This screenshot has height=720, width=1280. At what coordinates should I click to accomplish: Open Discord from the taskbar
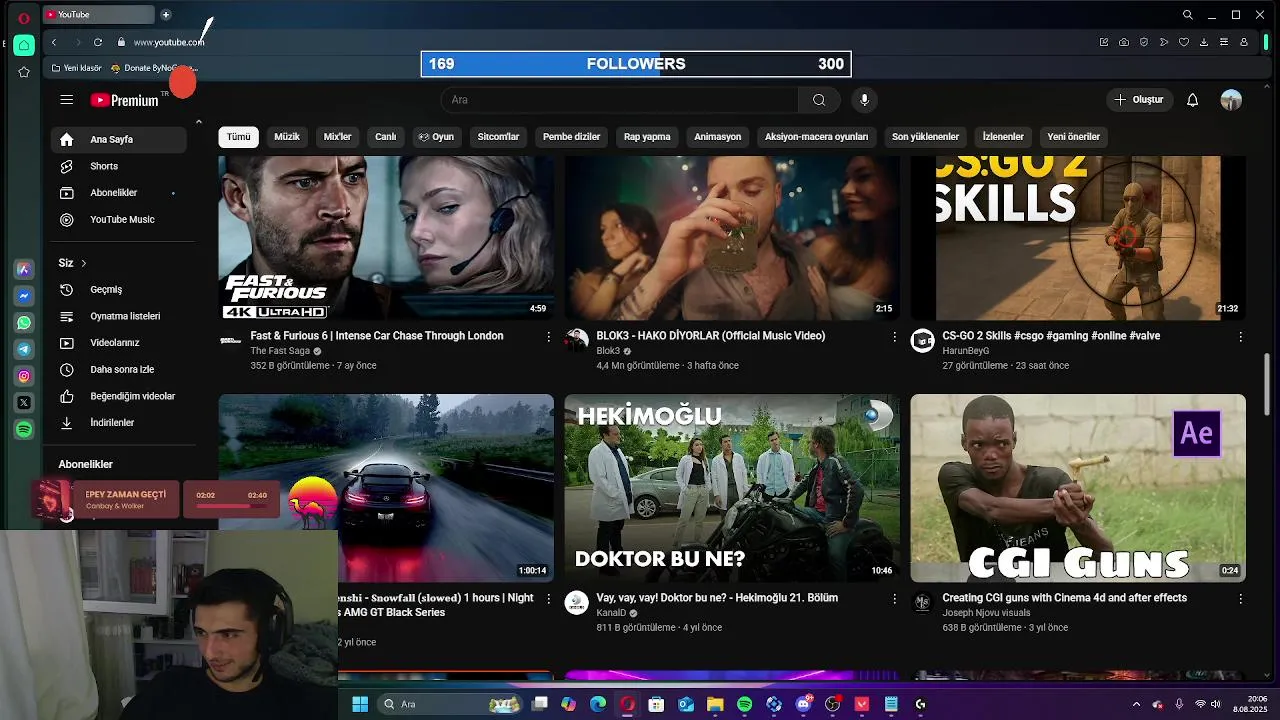803,704
